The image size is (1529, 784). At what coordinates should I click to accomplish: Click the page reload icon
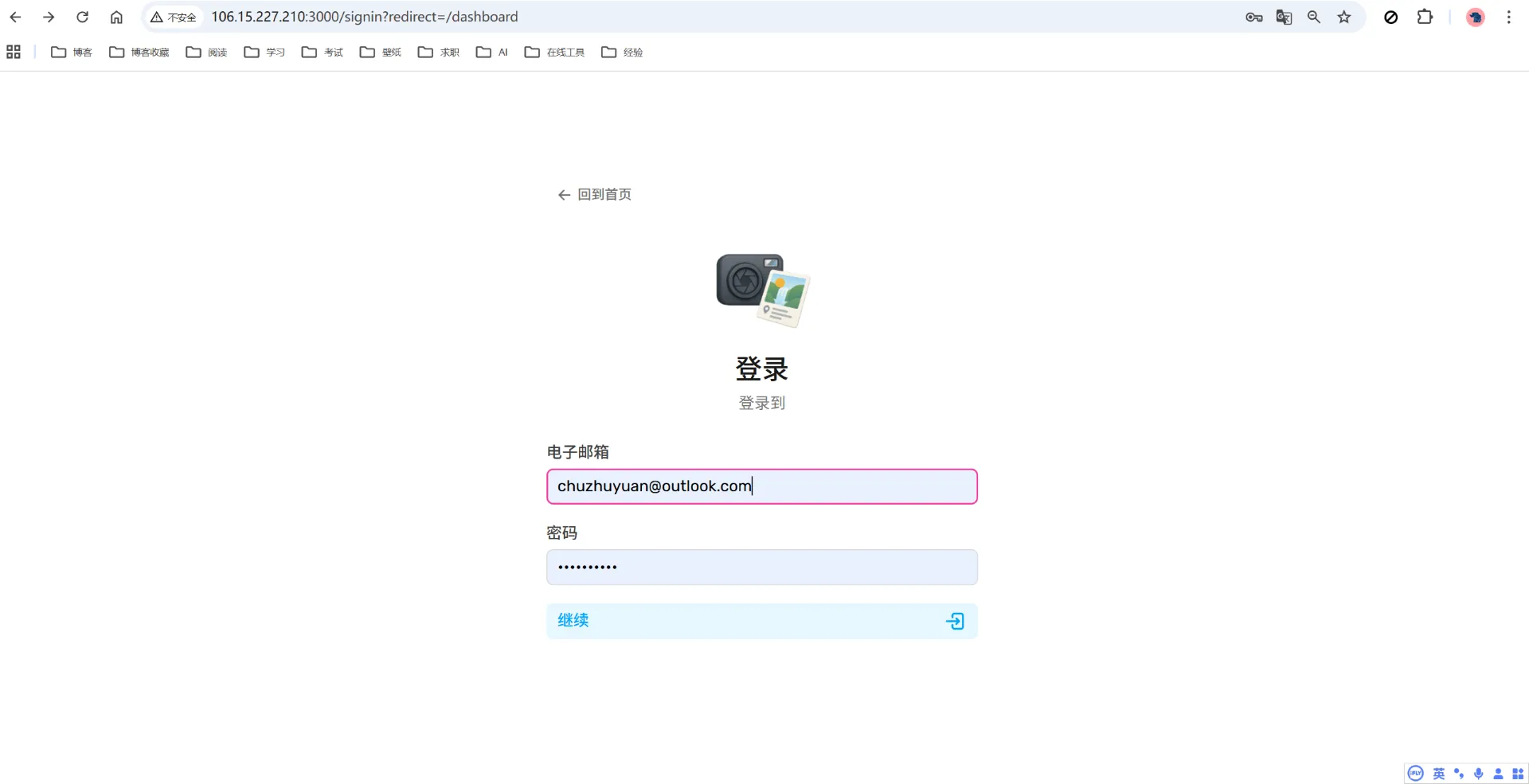83,17
